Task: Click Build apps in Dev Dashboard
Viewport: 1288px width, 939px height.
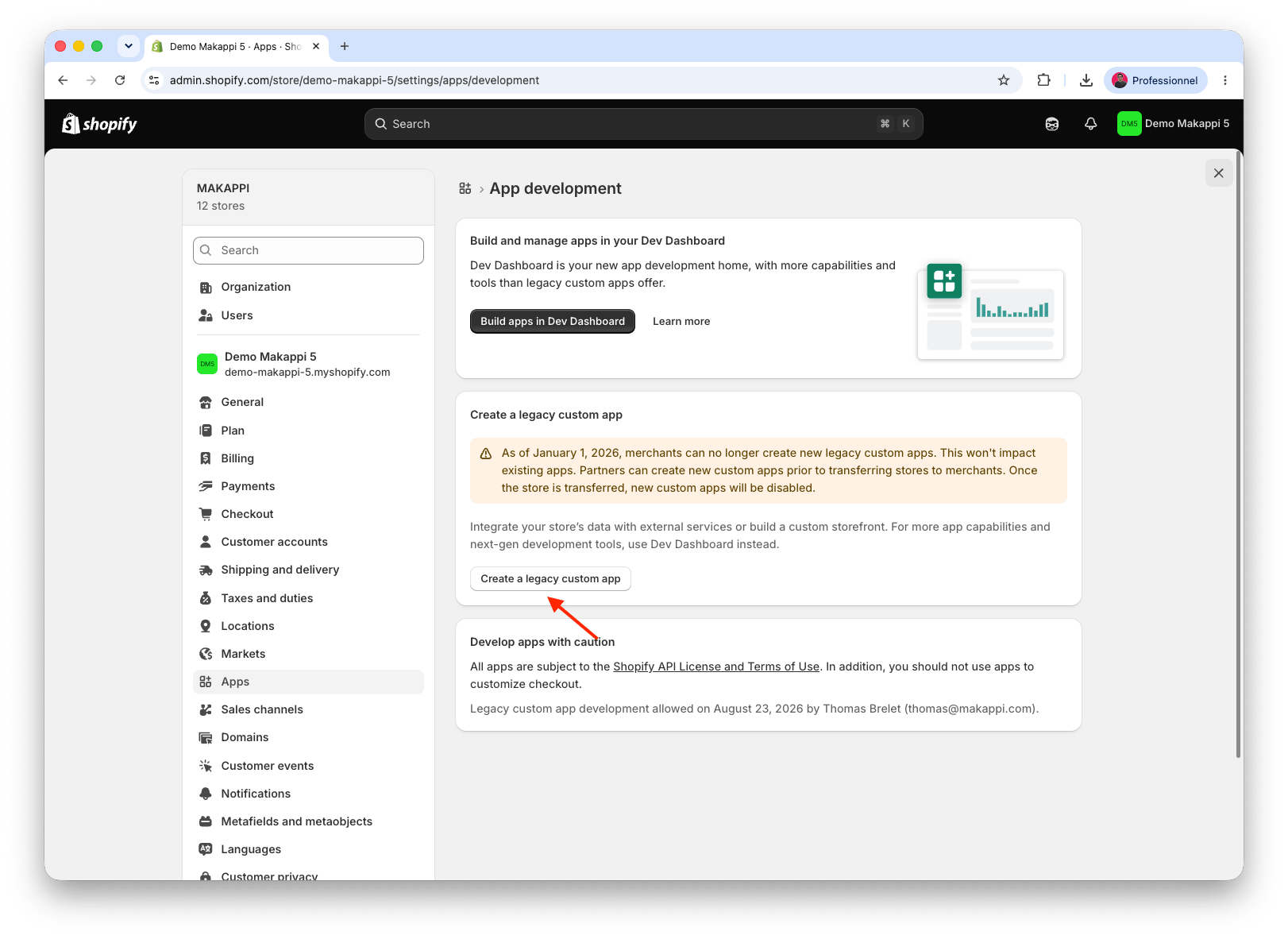Action: [x=553, y=321]
